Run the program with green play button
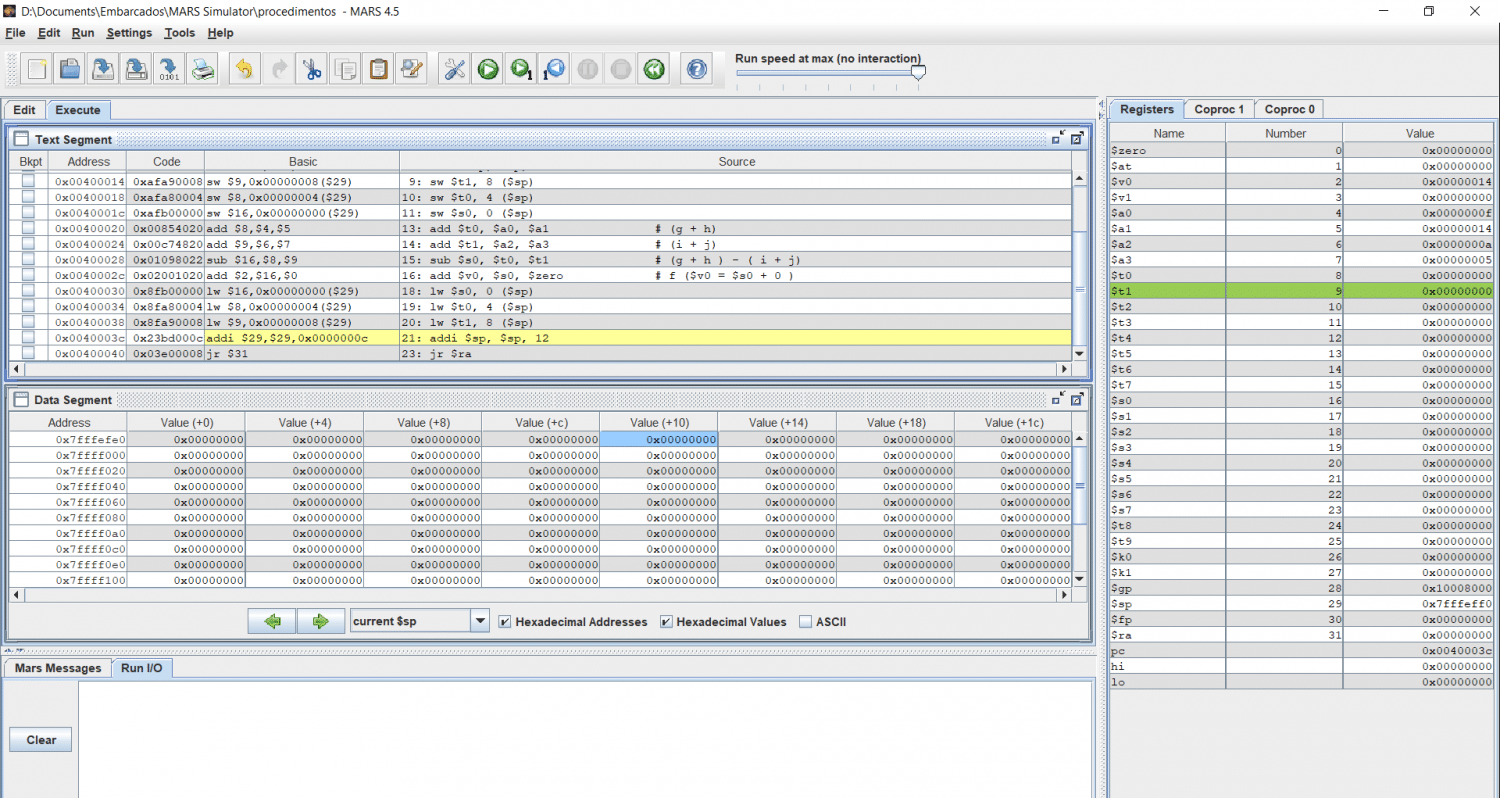The image size is (1500, 798). (x=488, y=69)
